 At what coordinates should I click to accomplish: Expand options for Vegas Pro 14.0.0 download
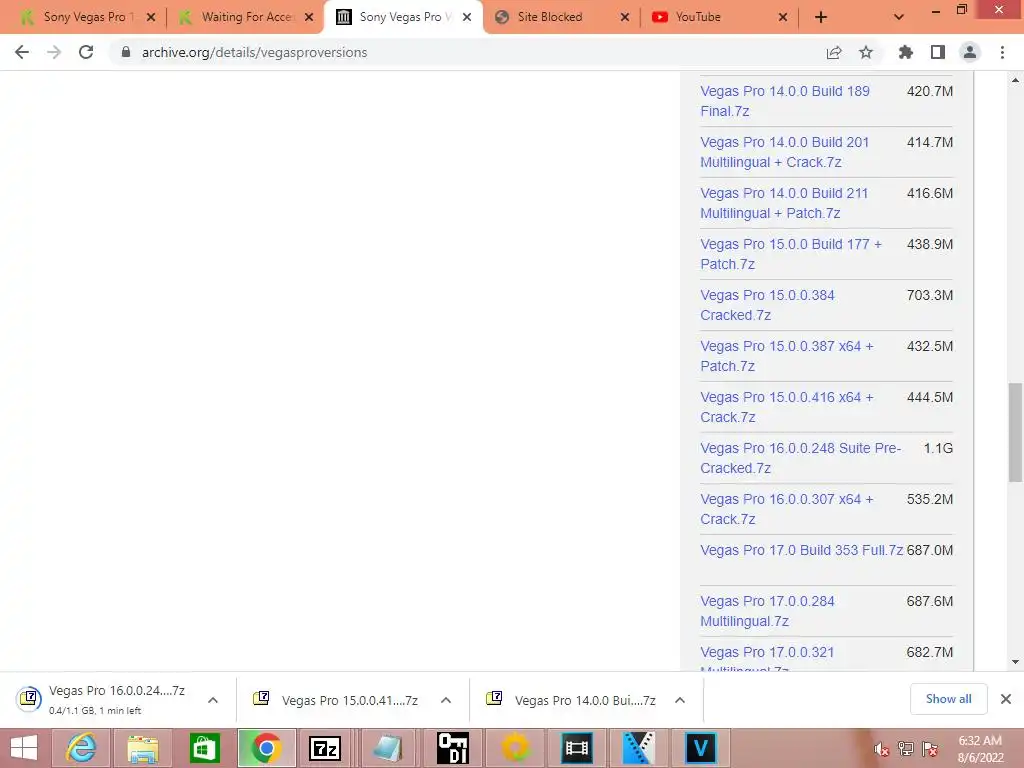point(680,700)
